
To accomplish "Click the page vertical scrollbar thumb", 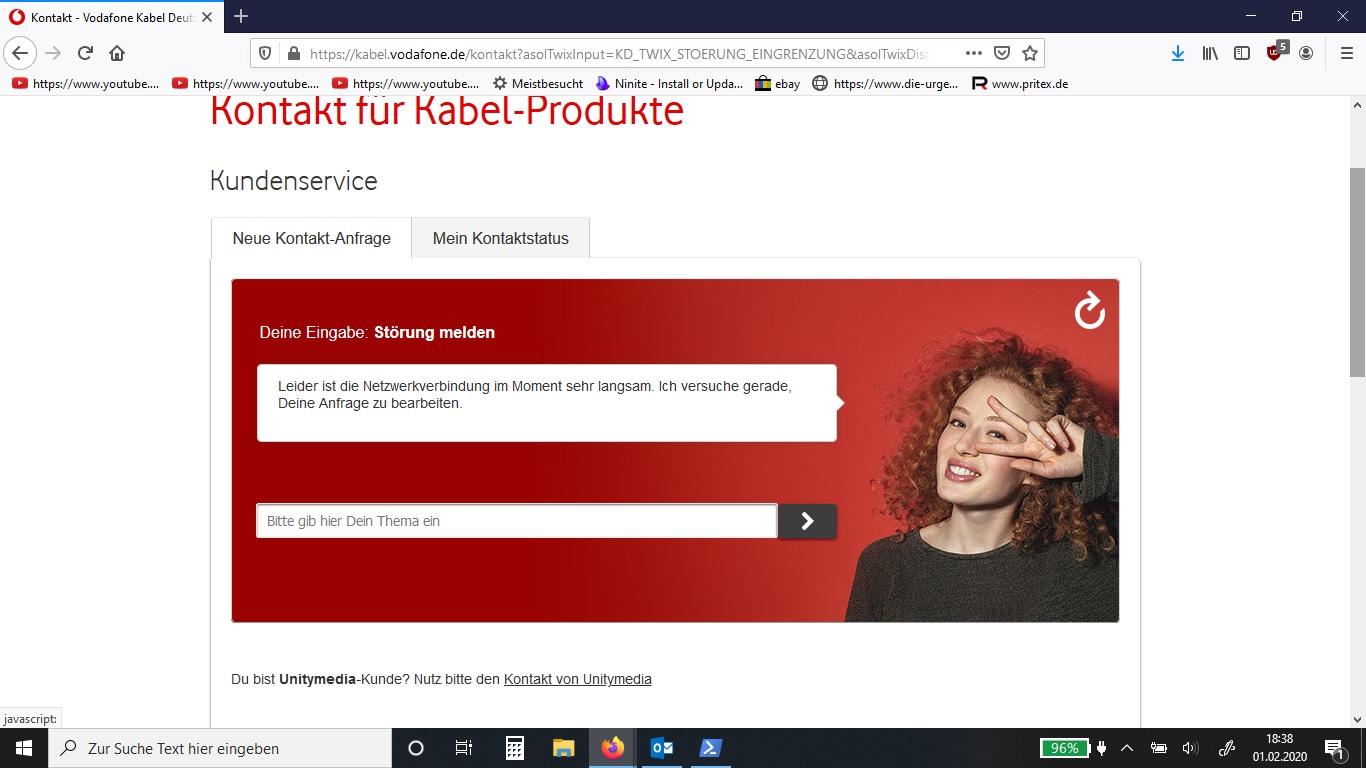I will pyautogui.click(x=1357, y=272).
